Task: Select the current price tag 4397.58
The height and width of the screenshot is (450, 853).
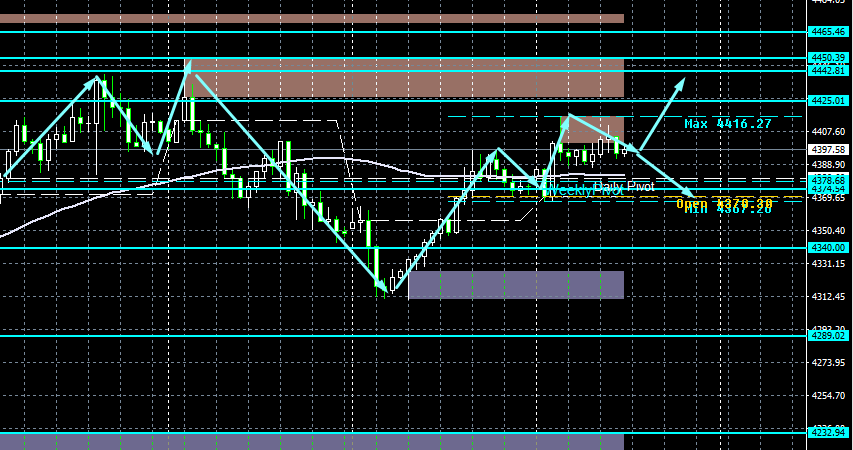Action: [x=830, y=149]
